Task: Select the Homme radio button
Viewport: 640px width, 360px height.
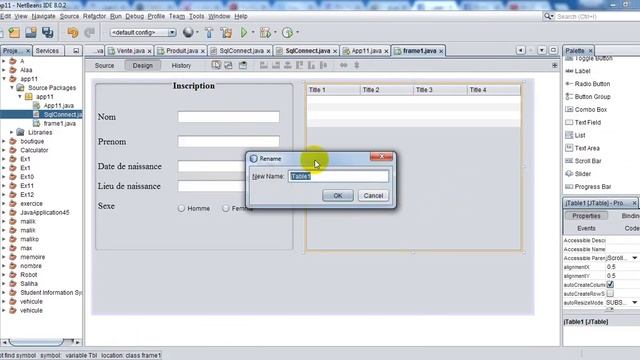Action: coord(182,209)
